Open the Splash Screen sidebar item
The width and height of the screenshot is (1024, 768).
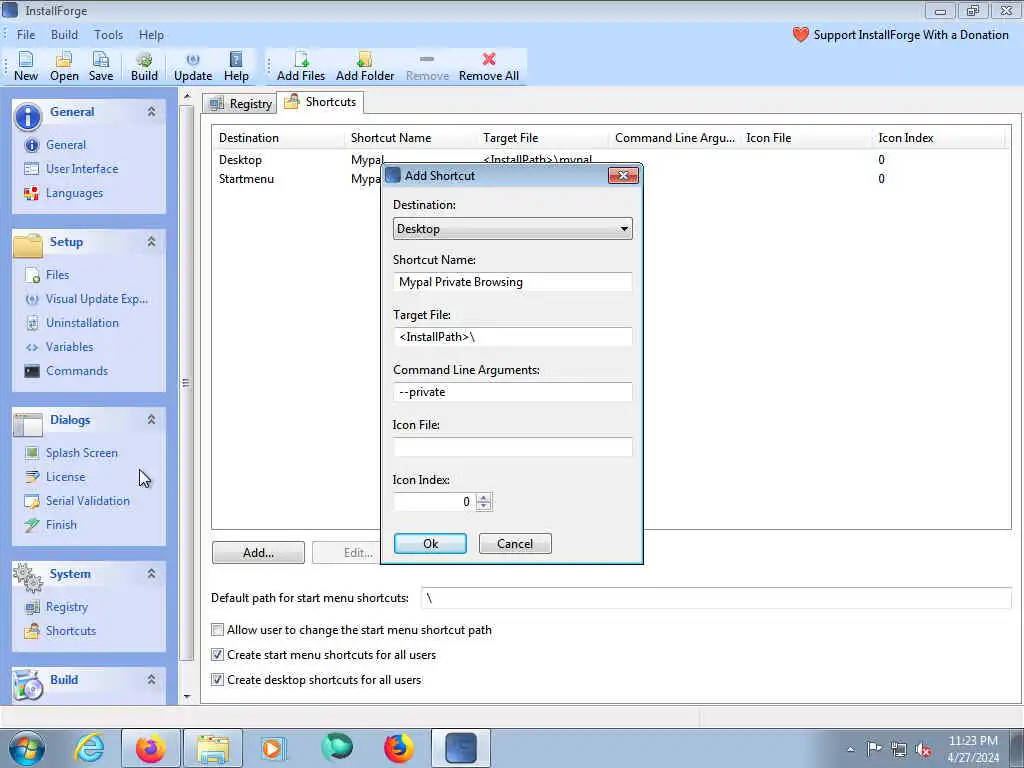tap(81, 453)
